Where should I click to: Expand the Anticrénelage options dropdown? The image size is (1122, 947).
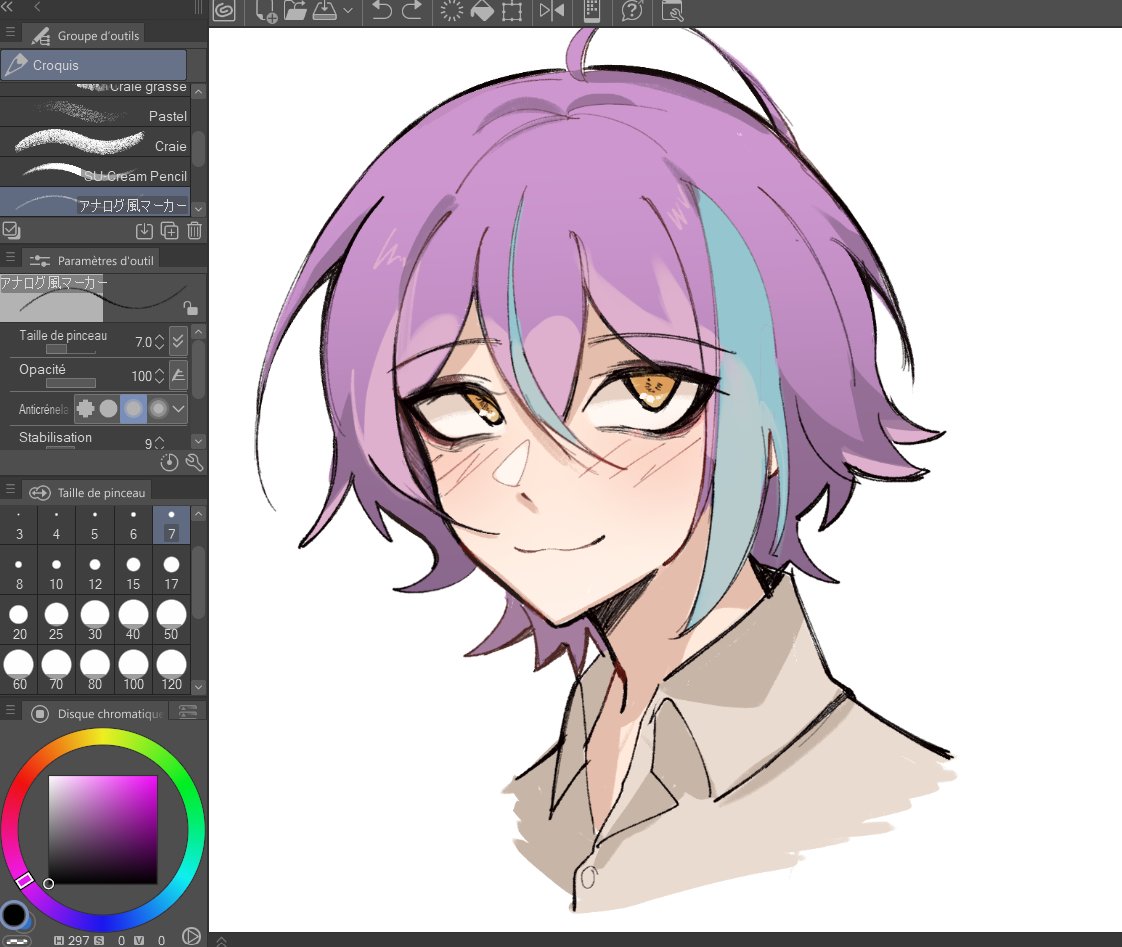pos(179,409)
